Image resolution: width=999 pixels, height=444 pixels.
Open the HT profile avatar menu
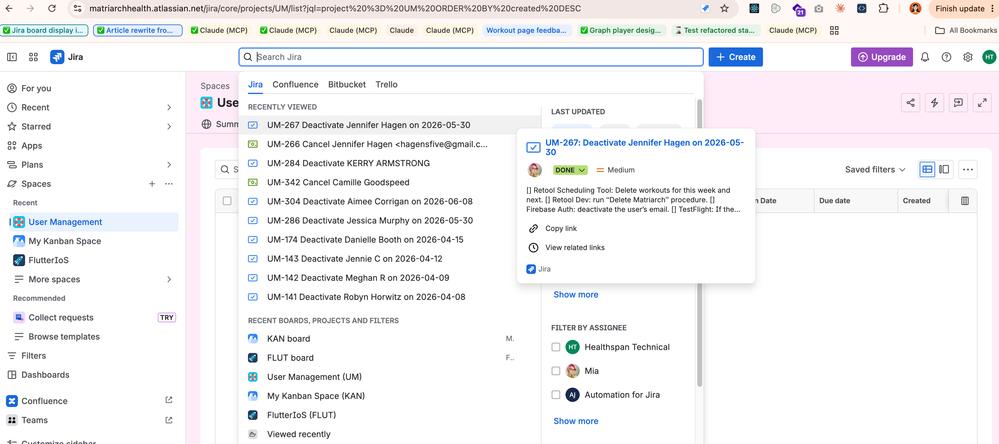988,57
